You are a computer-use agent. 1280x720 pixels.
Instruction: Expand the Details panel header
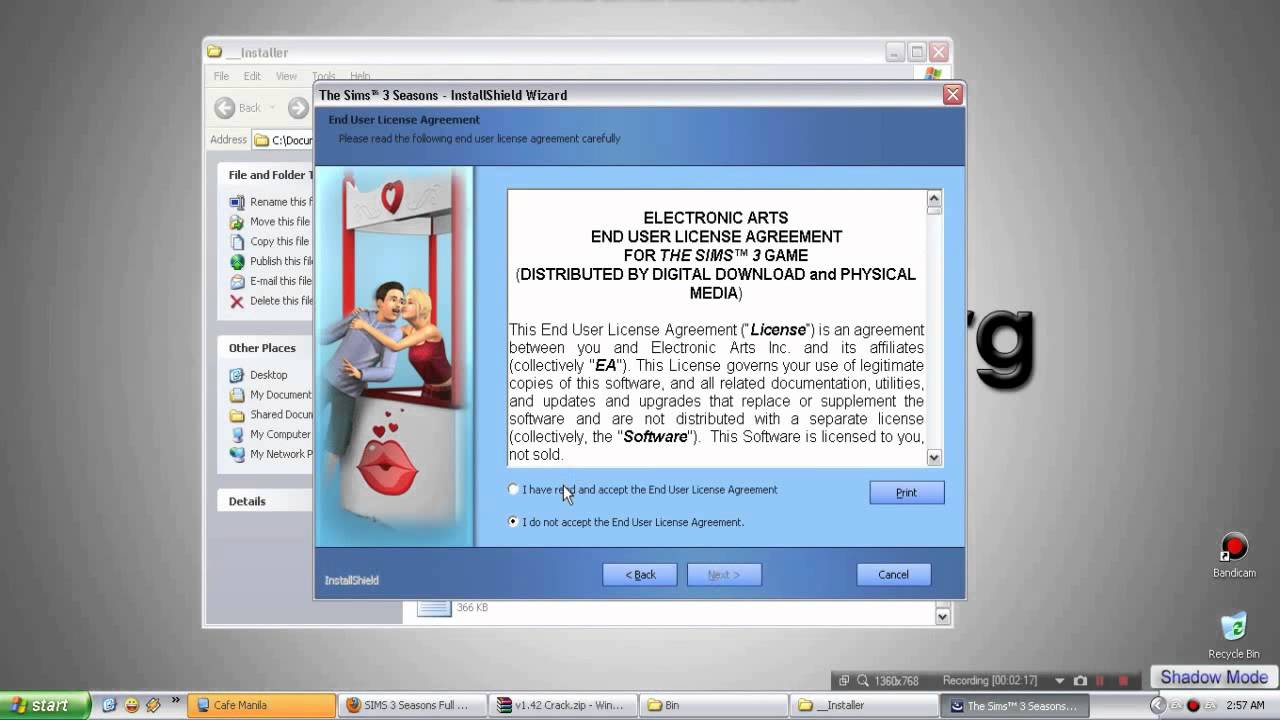pyautogui.click(x=265, y=501)
